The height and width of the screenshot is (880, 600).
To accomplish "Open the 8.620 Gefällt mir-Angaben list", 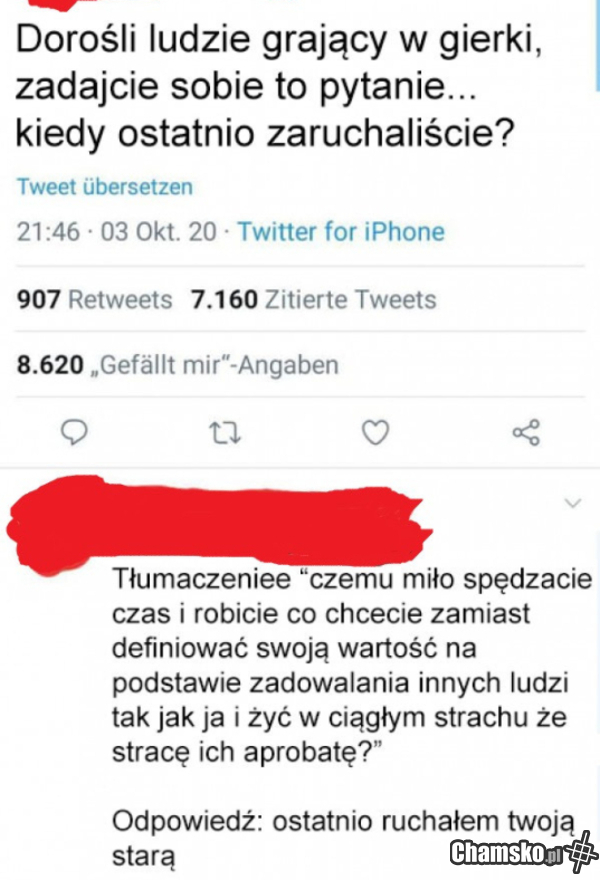I will [178, 365].
